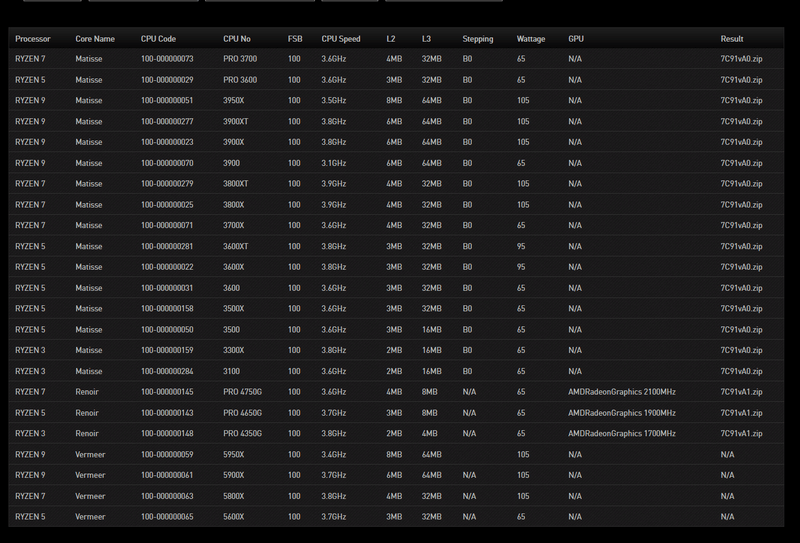The image size is (800, 543).
Task: Click the 3100 CPU number cell
Action: point(231,371)
